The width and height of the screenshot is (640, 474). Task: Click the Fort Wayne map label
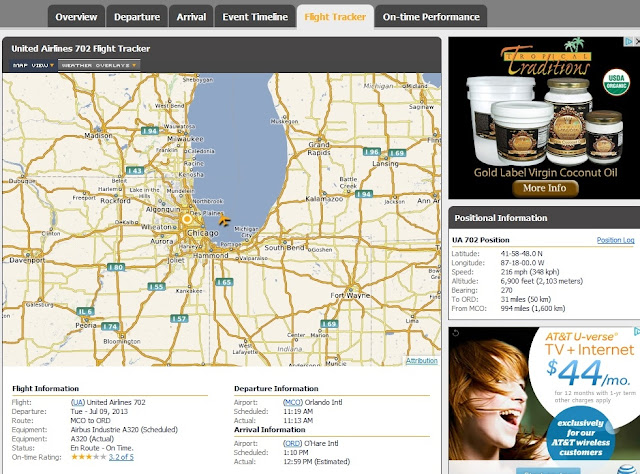[x=350, y=295]
